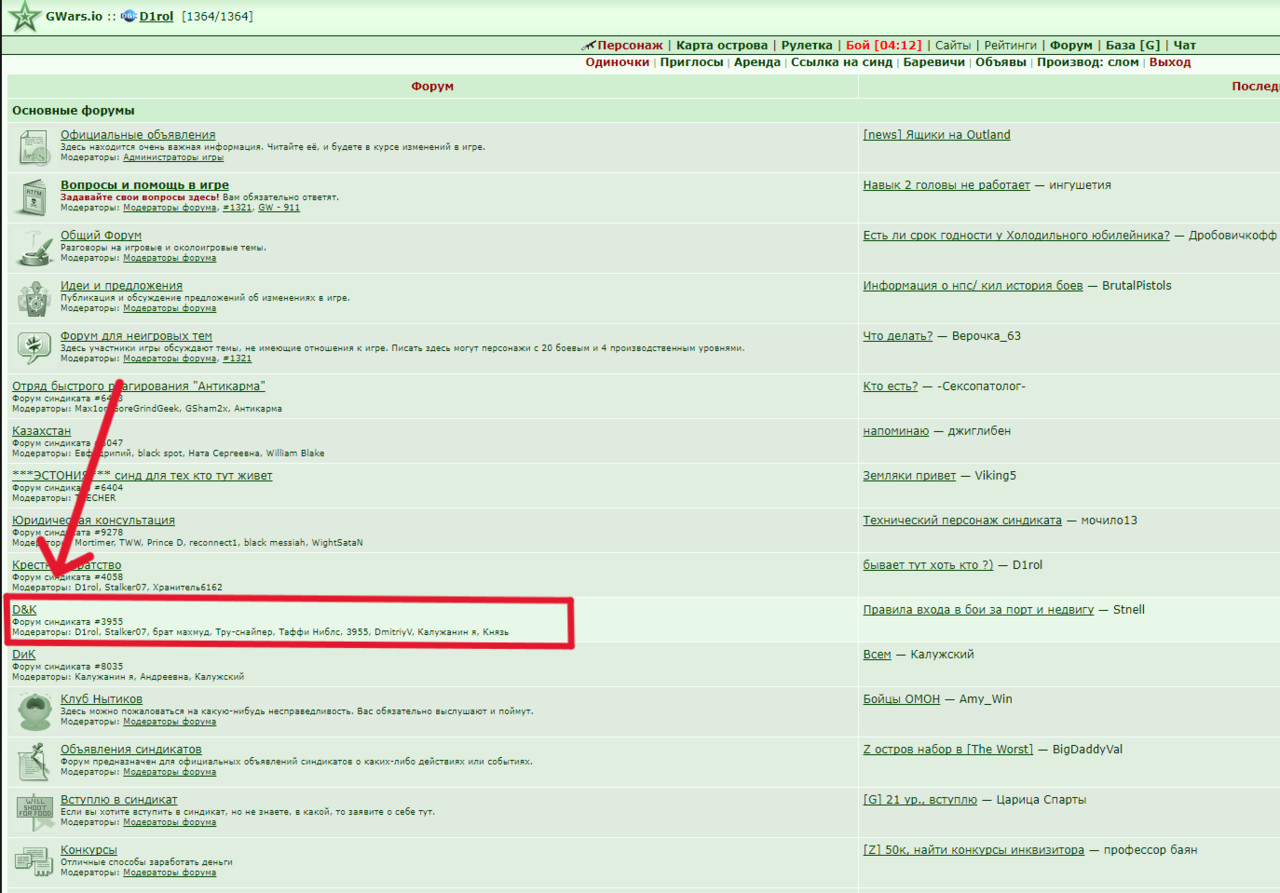The height and width of the screenshot is (893, 1280).
Task: Open topic Z остров набор в [The Worst]
Action: pyautogui.click(x=948, y=749)
